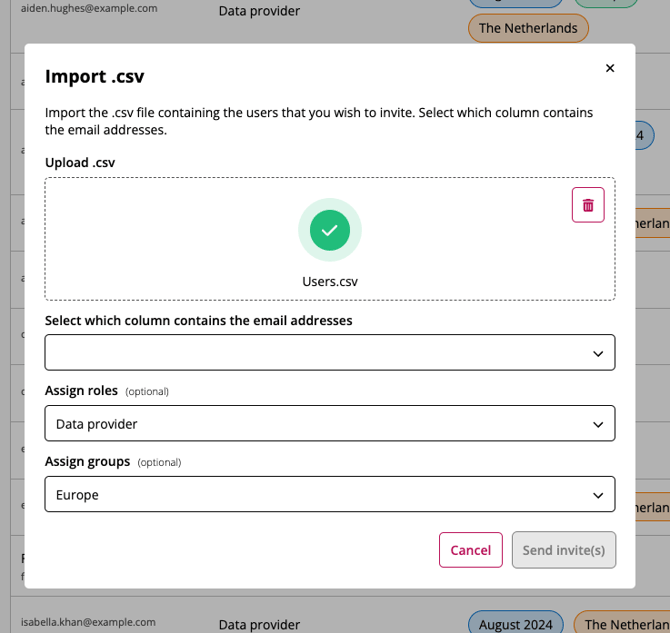Open Assign groups dropdown arrow
The height and width of the screenshot is (633, 670).
tap(598, 495)
